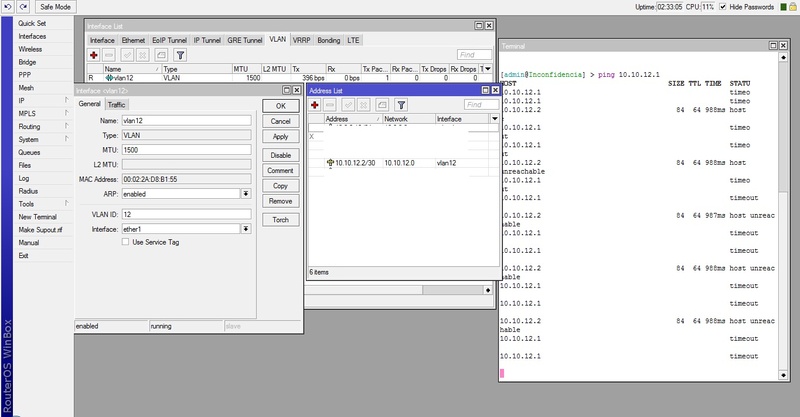Click the redo arrow in top toolbar
This screenshot has height=417, width=800.
pyautogui.click(x=23, y=7)
